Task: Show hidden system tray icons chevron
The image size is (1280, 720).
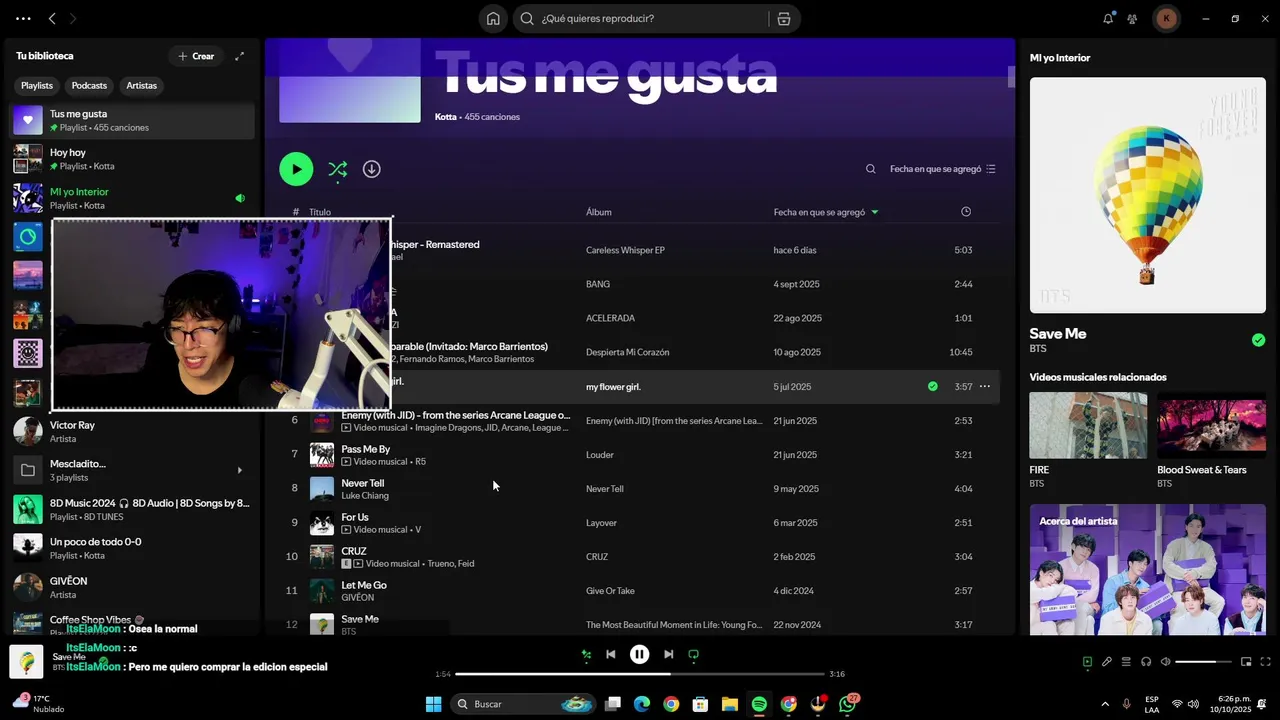Action: 1105,704
